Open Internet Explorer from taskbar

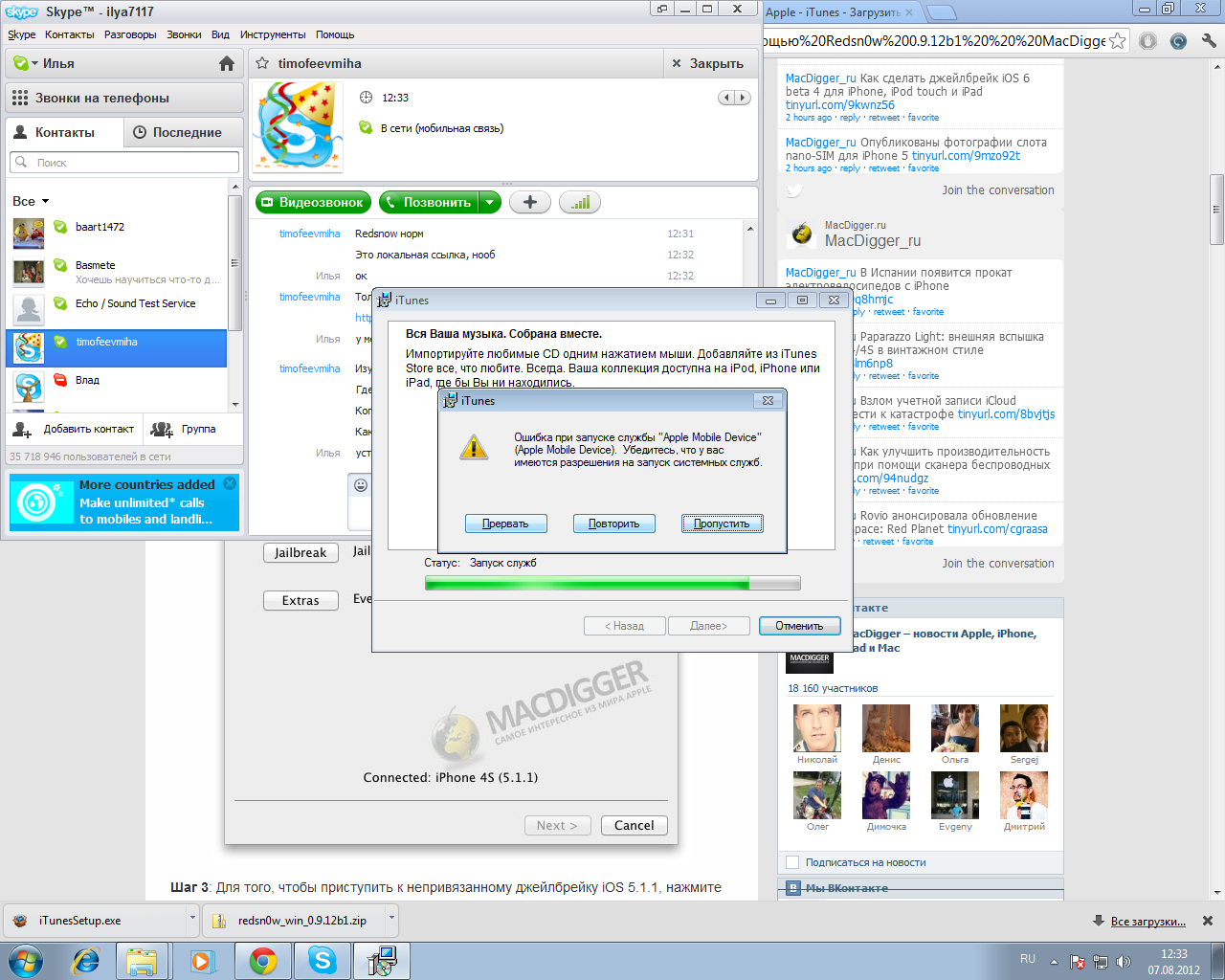tap(87, 961)
